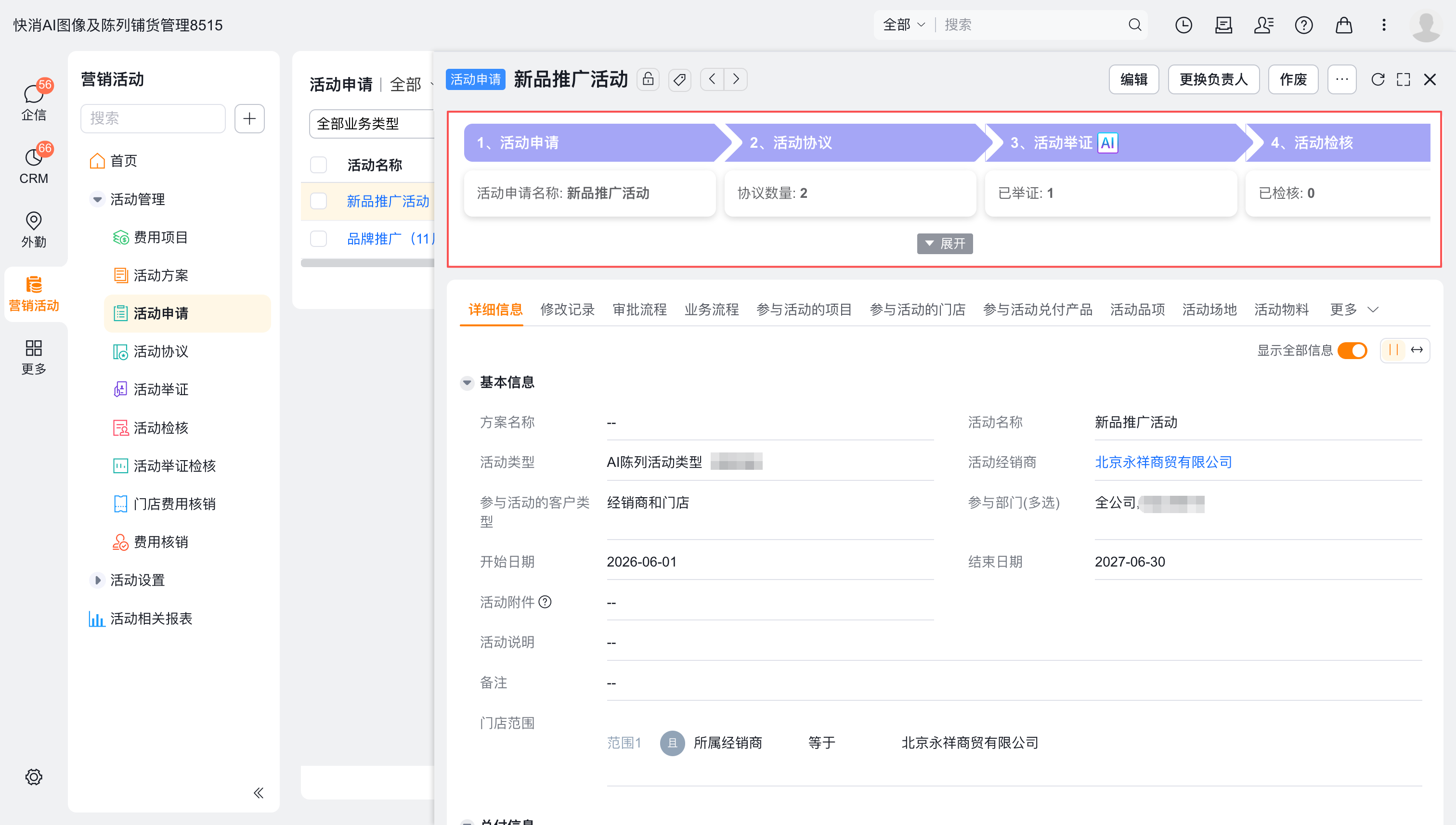The height and width of the screenshot is (825, 1456).
Task: Collapse the 活动管理 tree node
Action: [97, 199]
